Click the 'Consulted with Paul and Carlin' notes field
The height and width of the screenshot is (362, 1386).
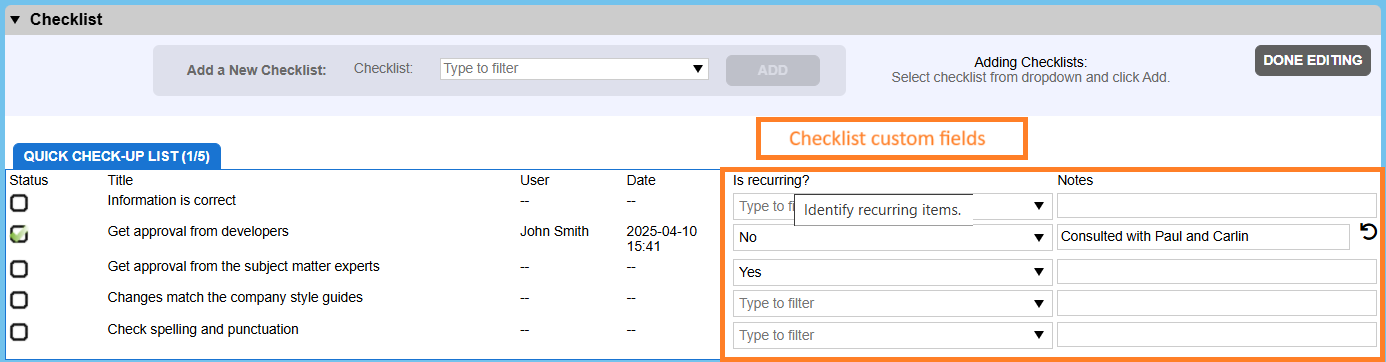(1203, 237)
